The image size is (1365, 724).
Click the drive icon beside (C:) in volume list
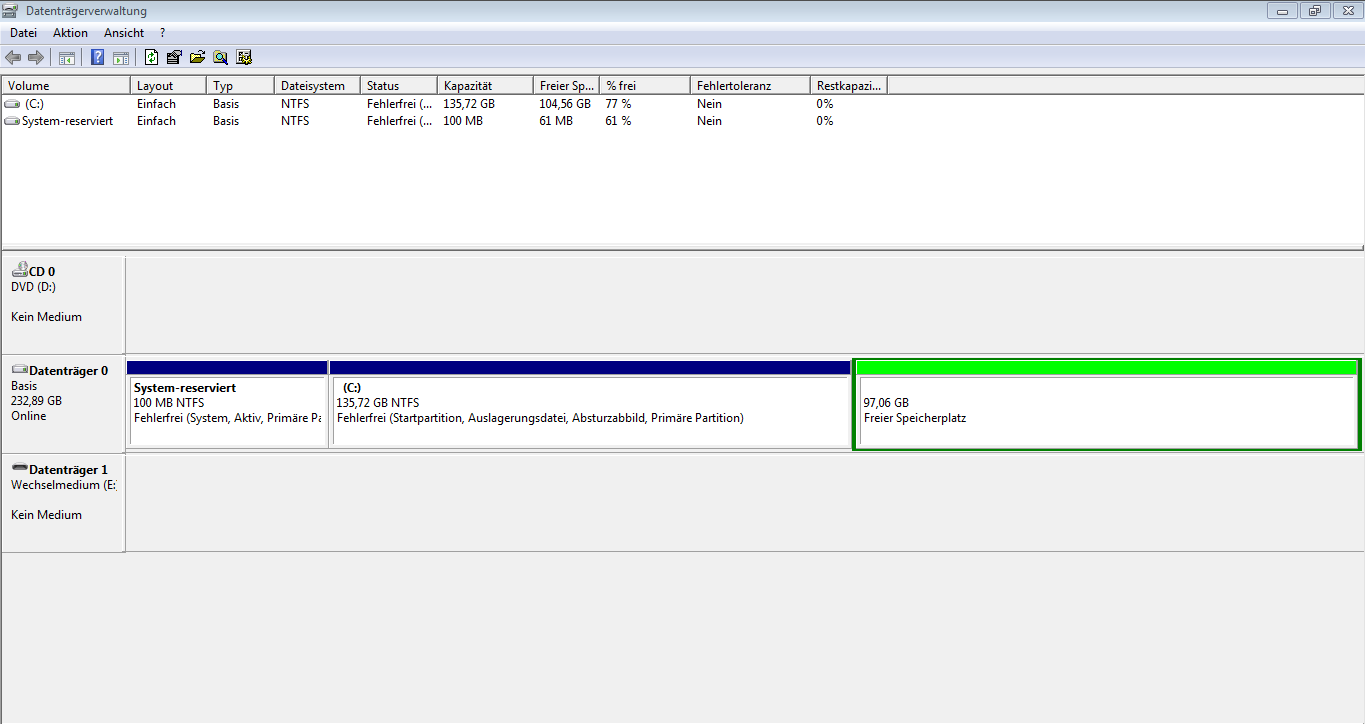(x=12, y=104)
